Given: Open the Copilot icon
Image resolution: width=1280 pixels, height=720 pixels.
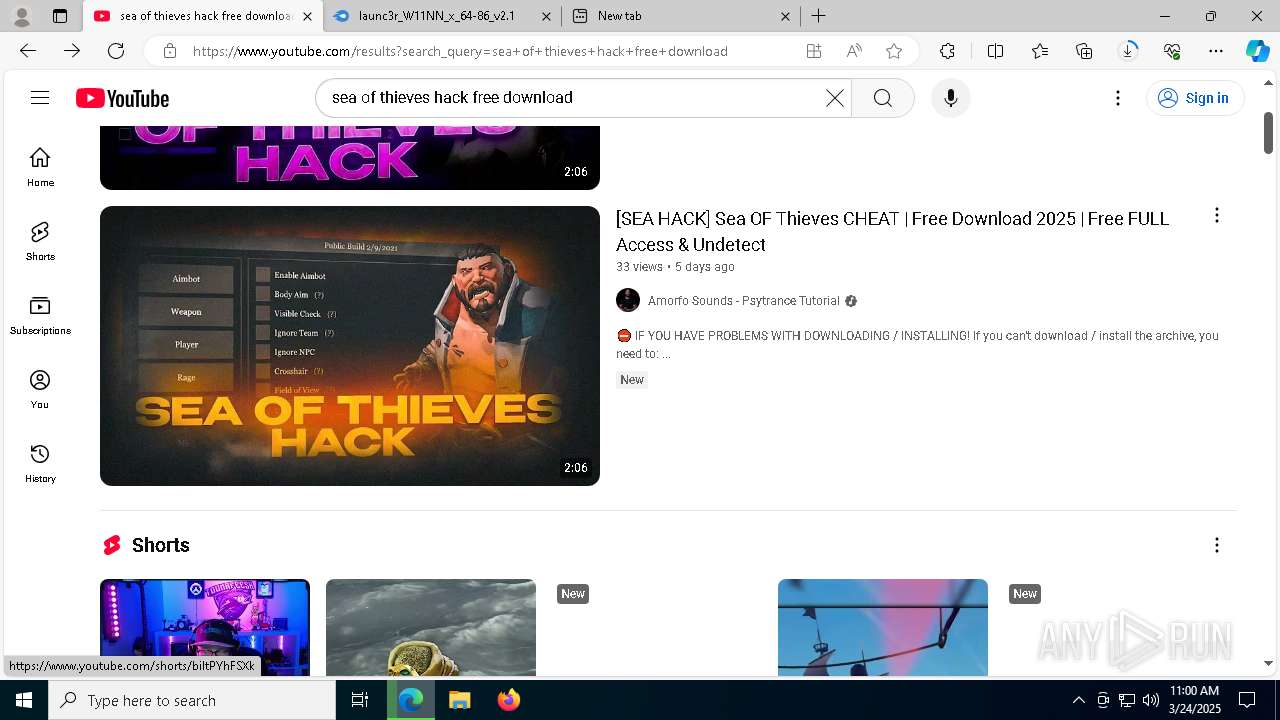Looking at the screenshot, I should point(1258,51).
